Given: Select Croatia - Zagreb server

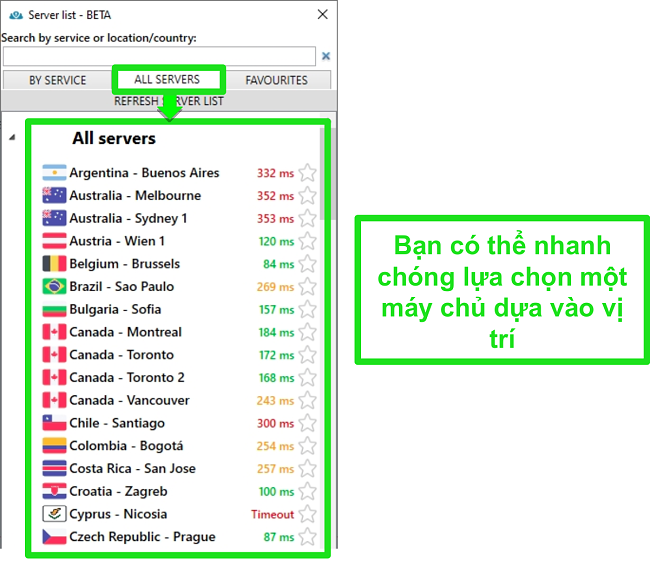Looking at the screenshot, I should click(119, 492).
